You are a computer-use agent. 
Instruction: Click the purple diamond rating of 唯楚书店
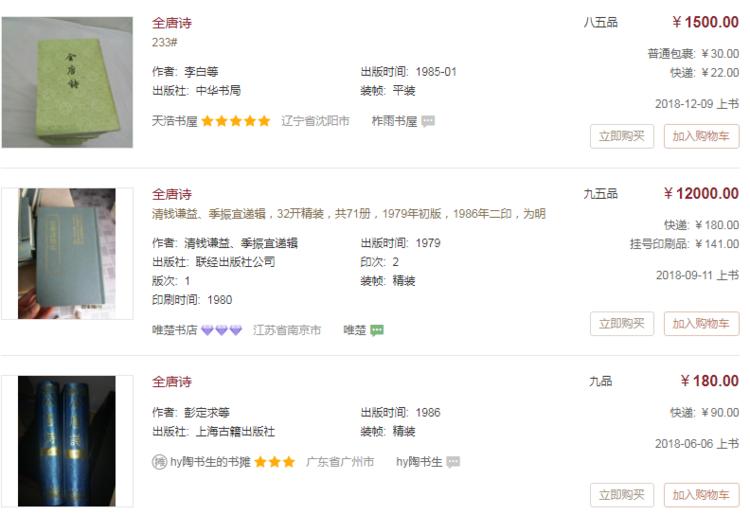coord(221,330)
